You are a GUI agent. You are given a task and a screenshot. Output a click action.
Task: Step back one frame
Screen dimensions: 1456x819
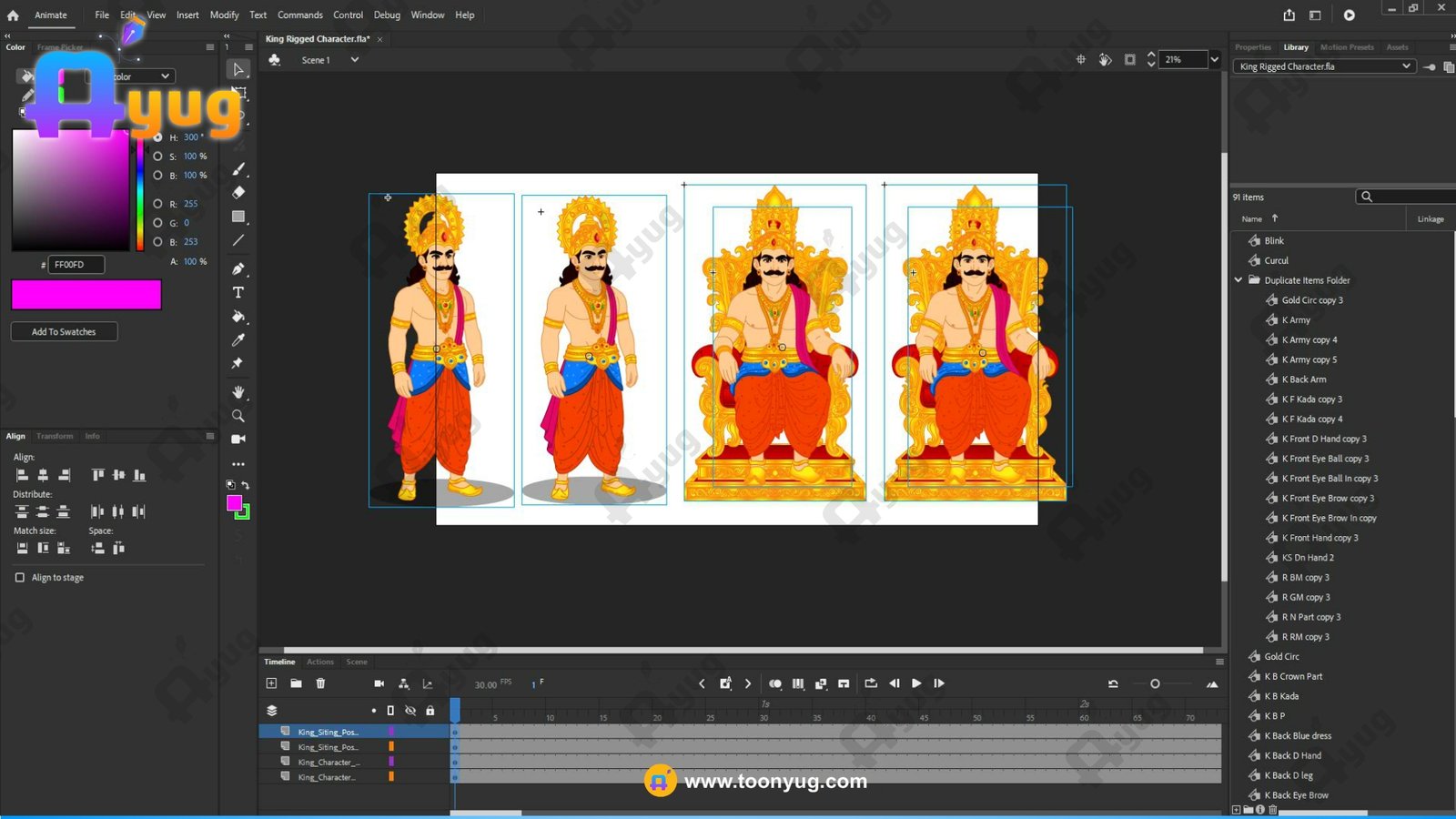pyautogui.click(x=894, y=683)
